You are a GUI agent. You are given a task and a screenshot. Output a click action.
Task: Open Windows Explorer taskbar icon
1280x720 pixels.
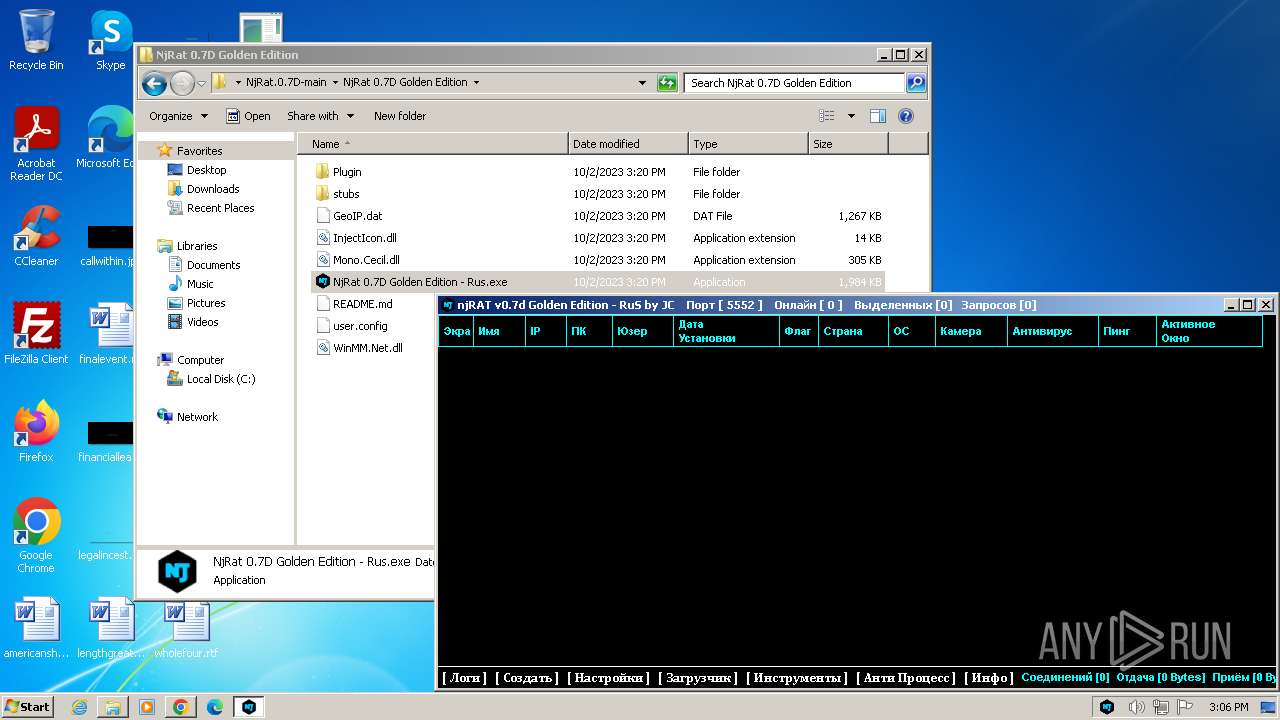click(x=113, y=707)
